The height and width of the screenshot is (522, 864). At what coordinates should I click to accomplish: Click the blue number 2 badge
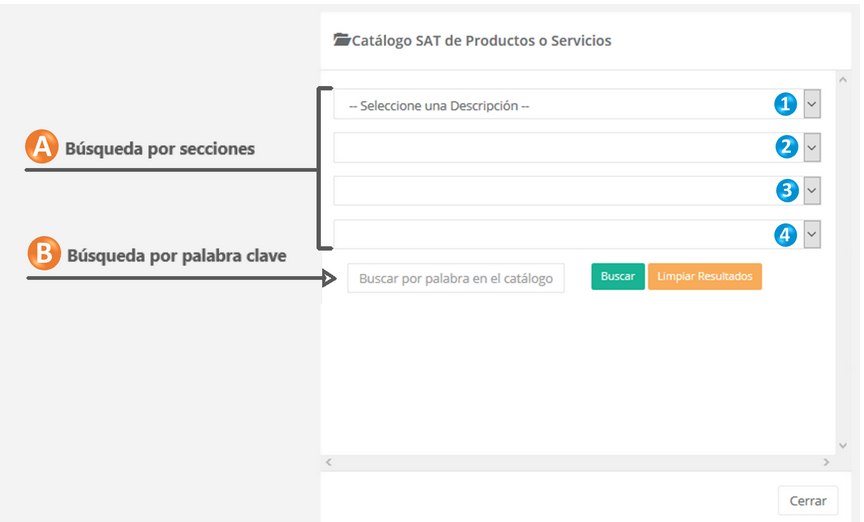[x=786, y=148]
